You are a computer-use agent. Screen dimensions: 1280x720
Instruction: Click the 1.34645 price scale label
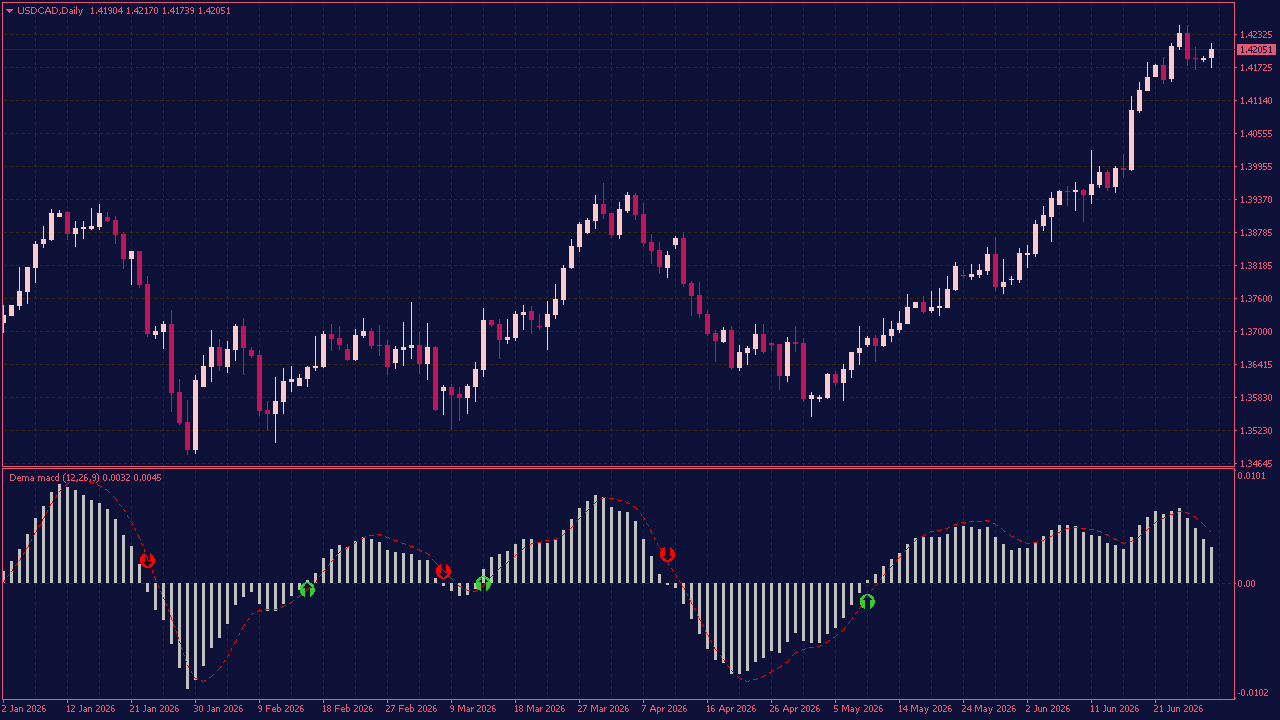1256,464
